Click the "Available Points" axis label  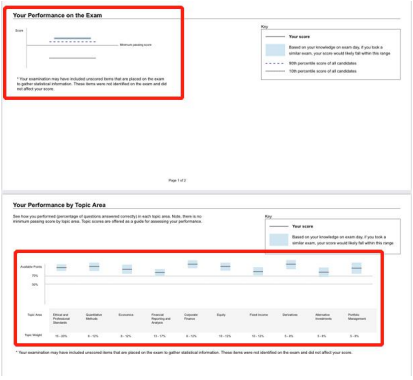[31, 267]
